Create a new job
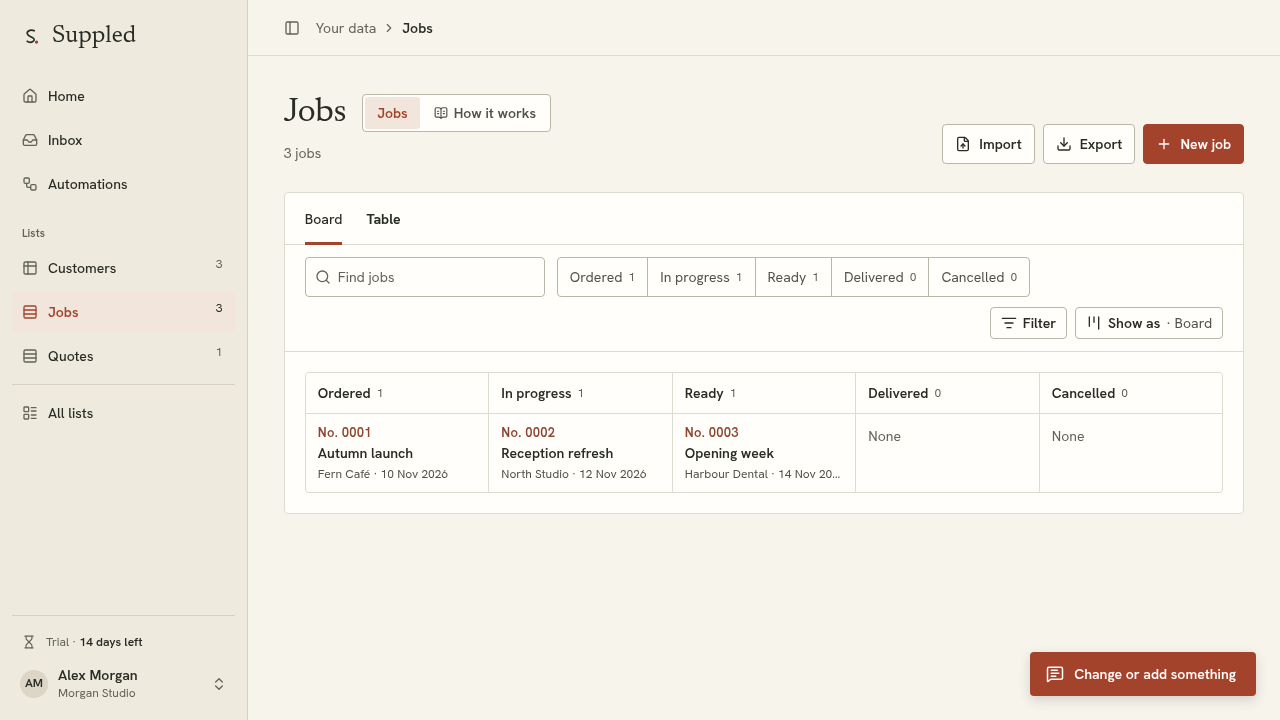The width and height of the screenshot is (1280, 720). pyautogui.click(x=1193, y=144)
